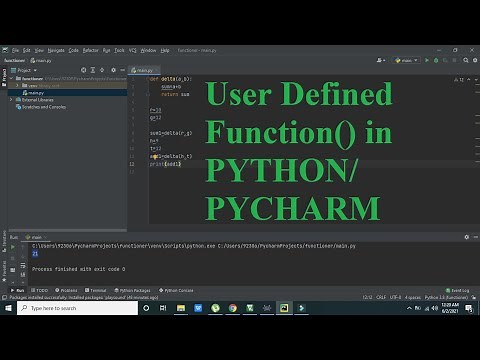Click Python interpreter in status bar

[446, 297]
